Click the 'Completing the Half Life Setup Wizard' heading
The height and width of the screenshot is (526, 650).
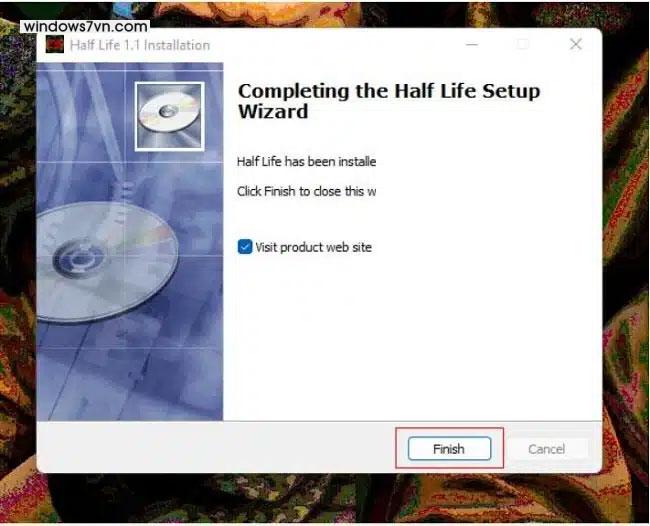(x=389, y=101)
